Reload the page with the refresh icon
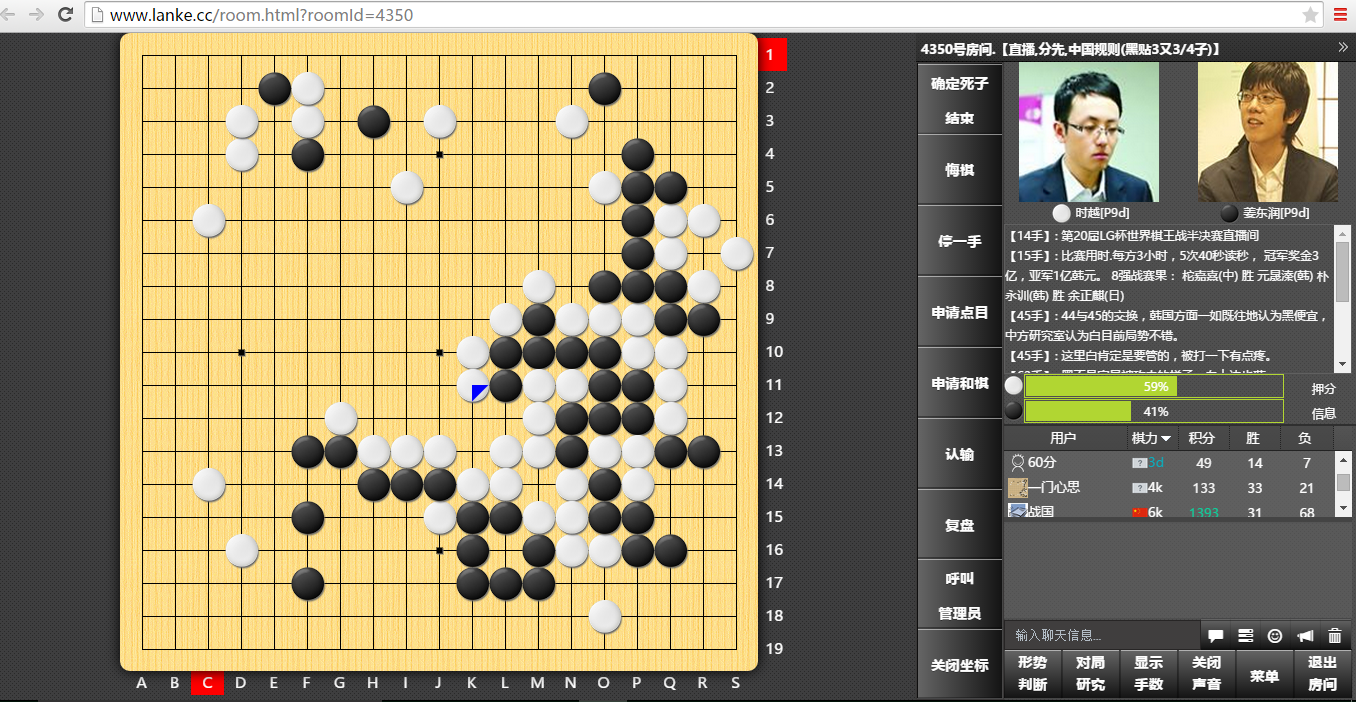The height and width of the screenshot is (702, 1356). tap(66, 15)
